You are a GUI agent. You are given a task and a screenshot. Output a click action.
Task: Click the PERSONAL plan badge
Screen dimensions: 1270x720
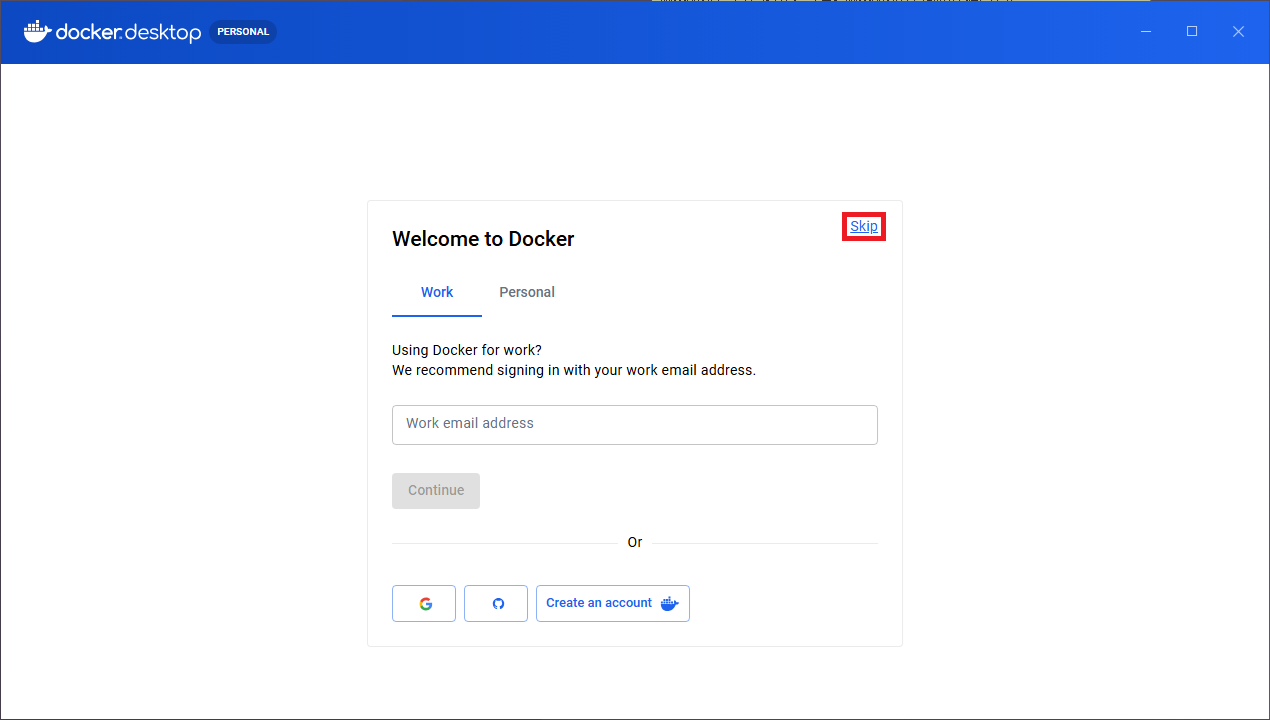click(243, 32)
